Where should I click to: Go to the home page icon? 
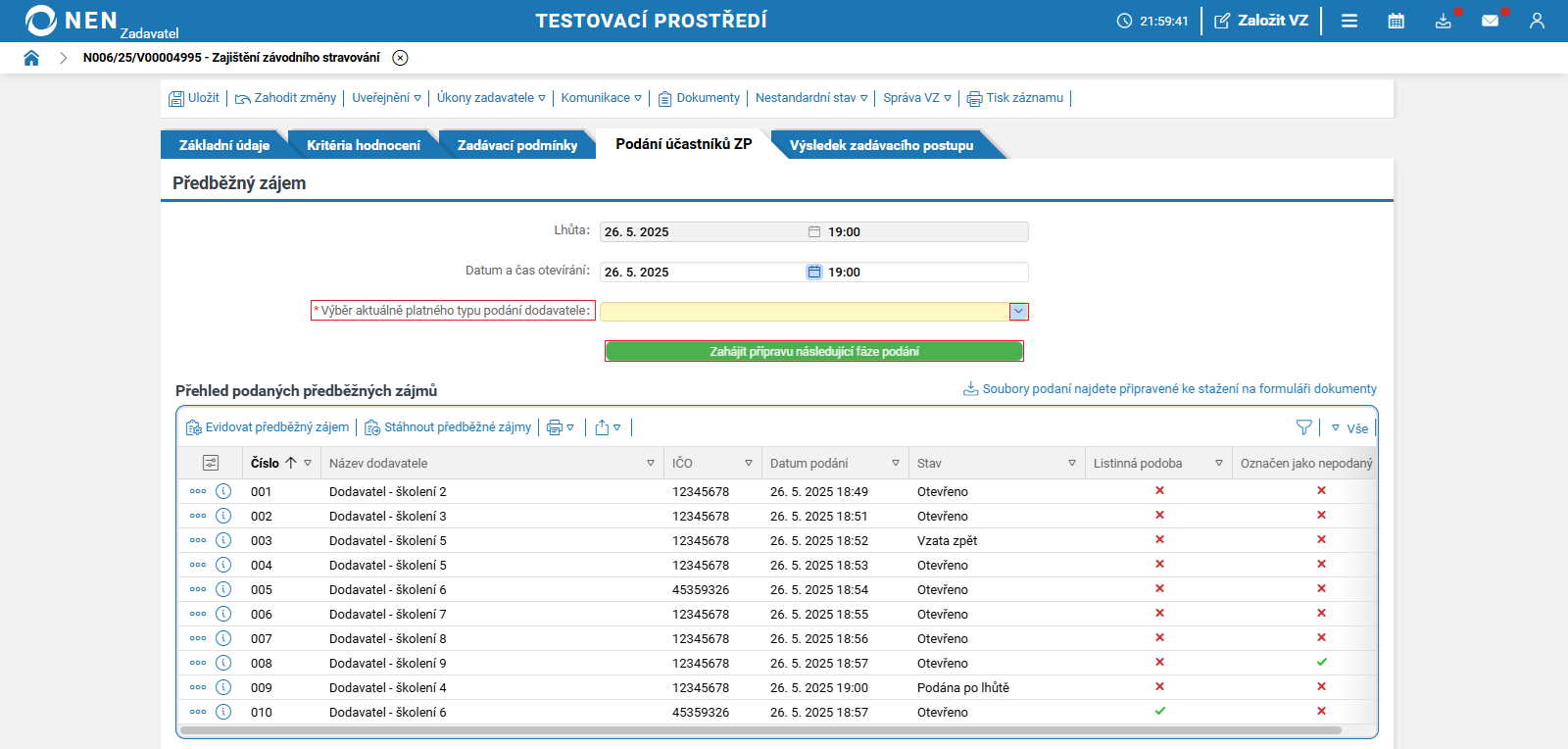(x=31, y=58)
